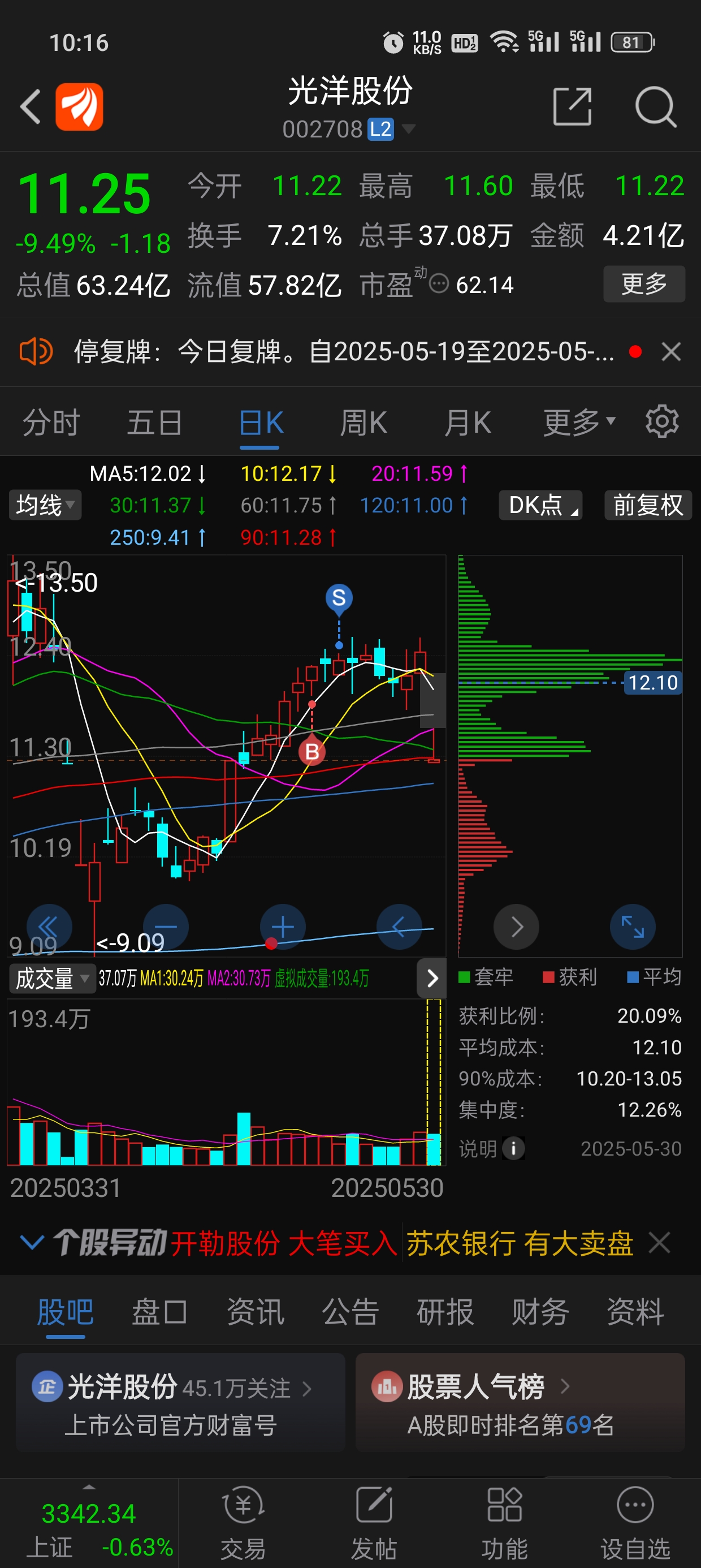Switch to the 财务 tab
701x1568 pixels.
tap(540, 1312)
